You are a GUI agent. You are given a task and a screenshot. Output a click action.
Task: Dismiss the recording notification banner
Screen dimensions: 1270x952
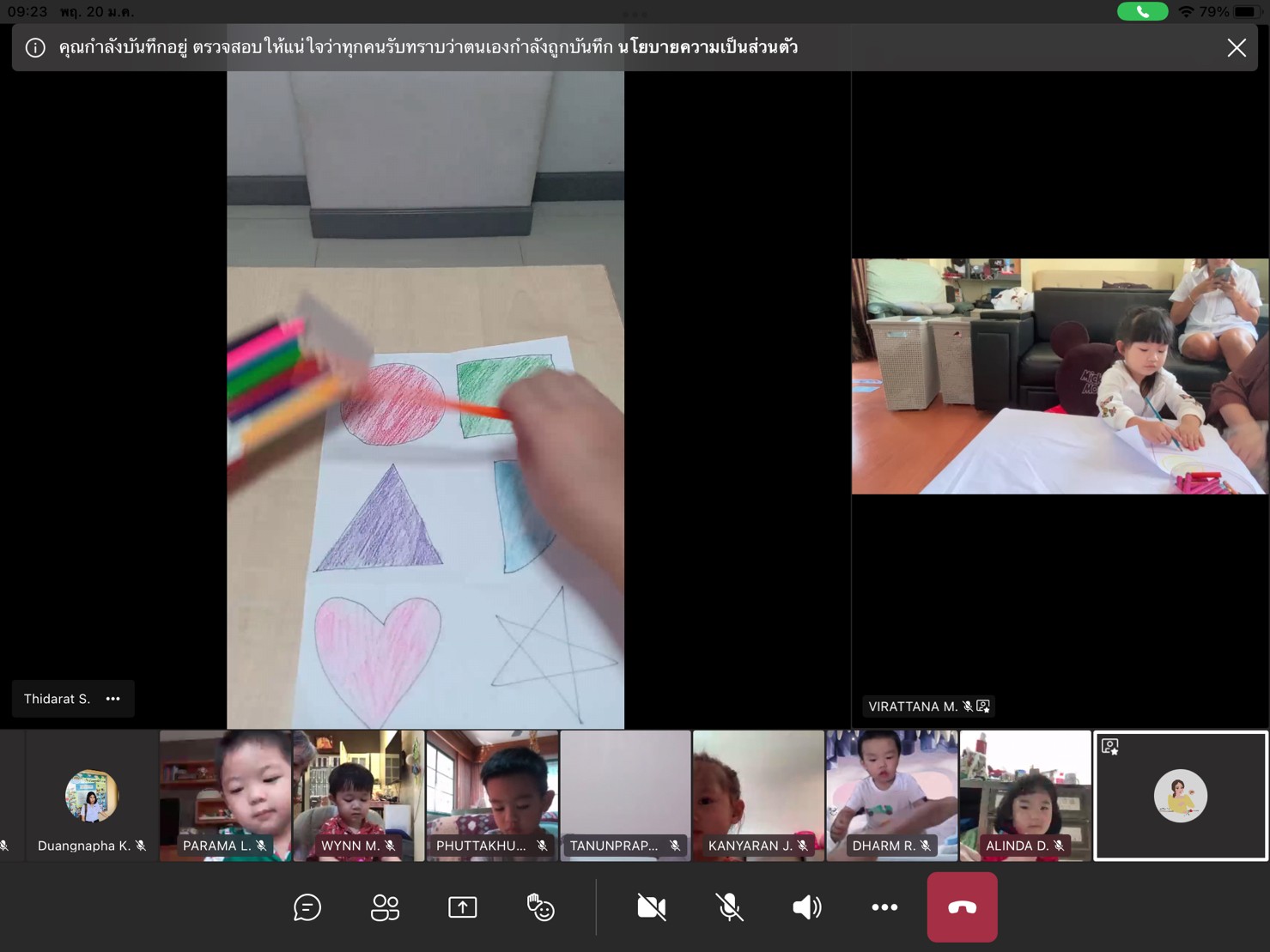click(1237, 48)
